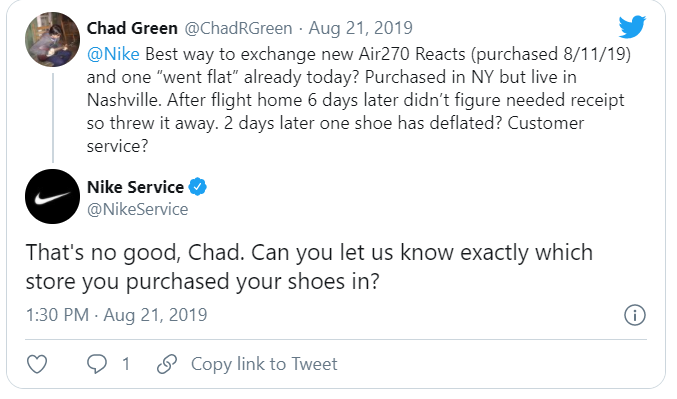Visit the @ChadRGreen handle

[238, 28]
